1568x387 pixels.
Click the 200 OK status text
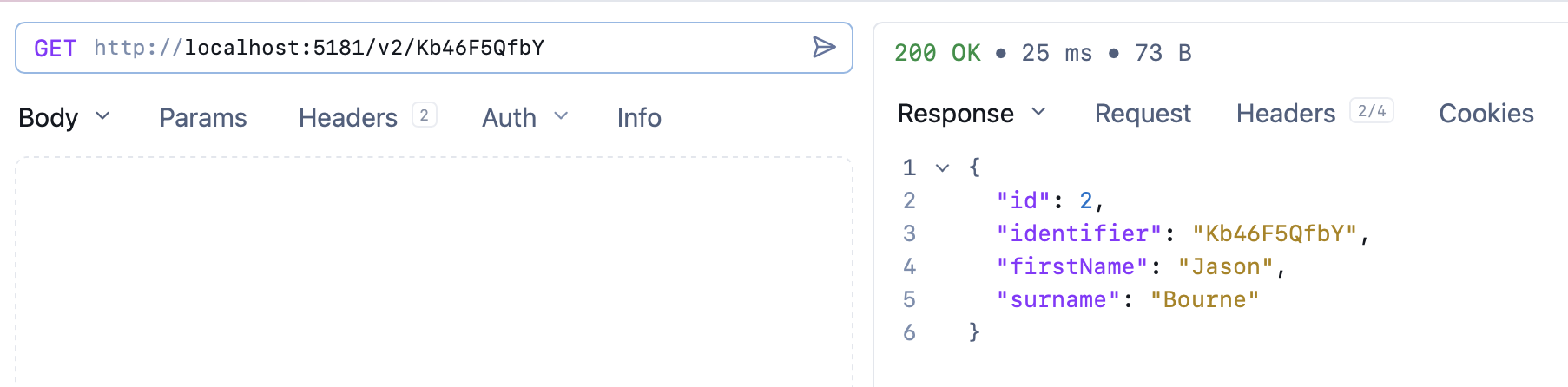click(937, 54)
